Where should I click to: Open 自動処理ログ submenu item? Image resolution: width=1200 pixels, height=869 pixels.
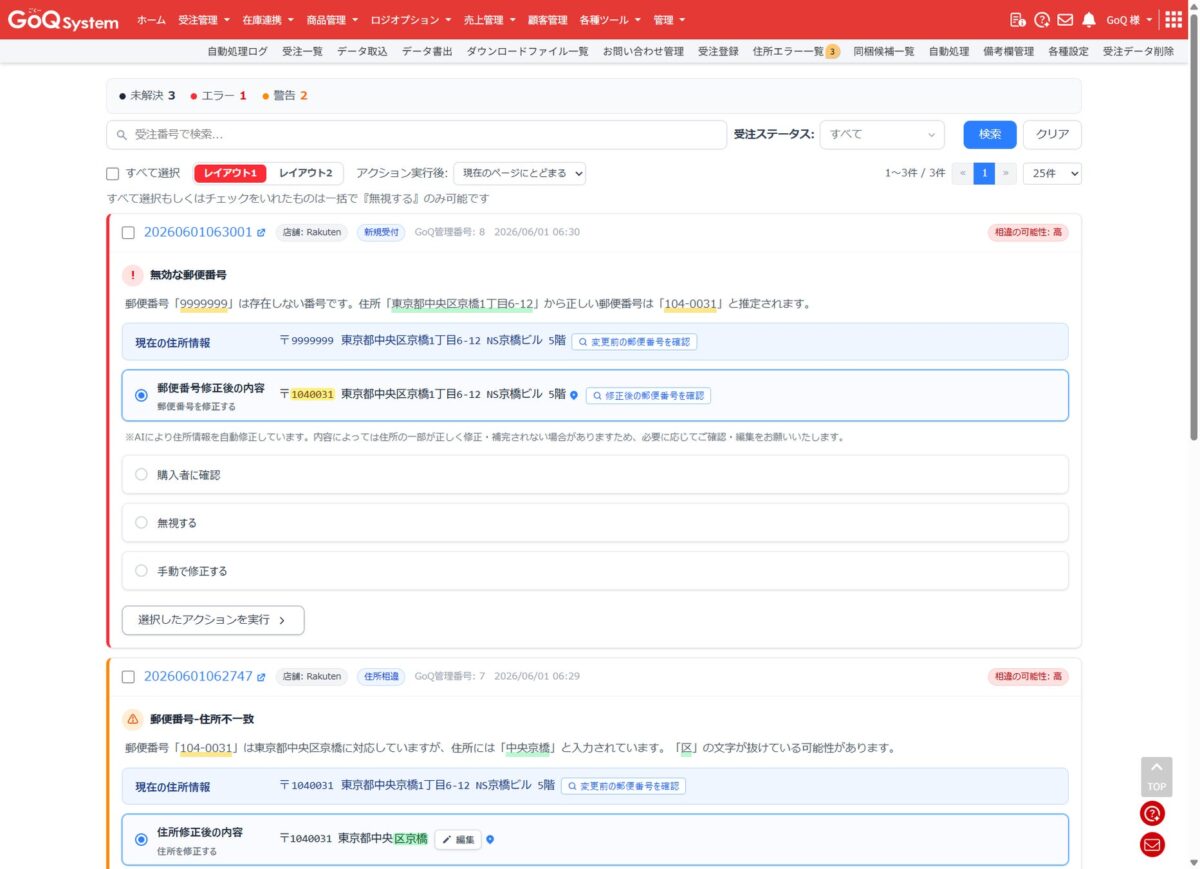(x=238, y=51)
